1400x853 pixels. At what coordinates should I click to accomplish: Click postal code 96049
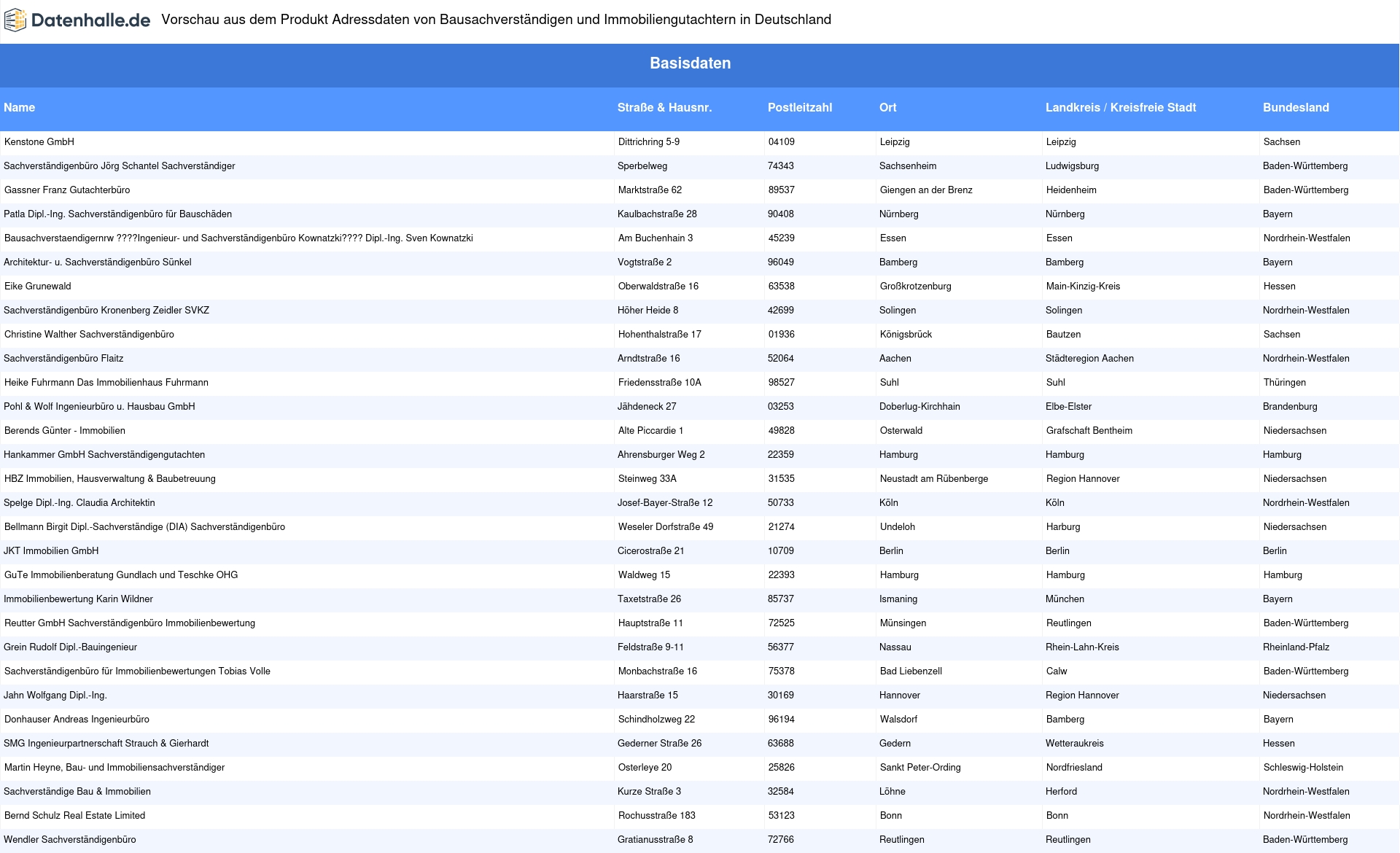tap(781, 262)
